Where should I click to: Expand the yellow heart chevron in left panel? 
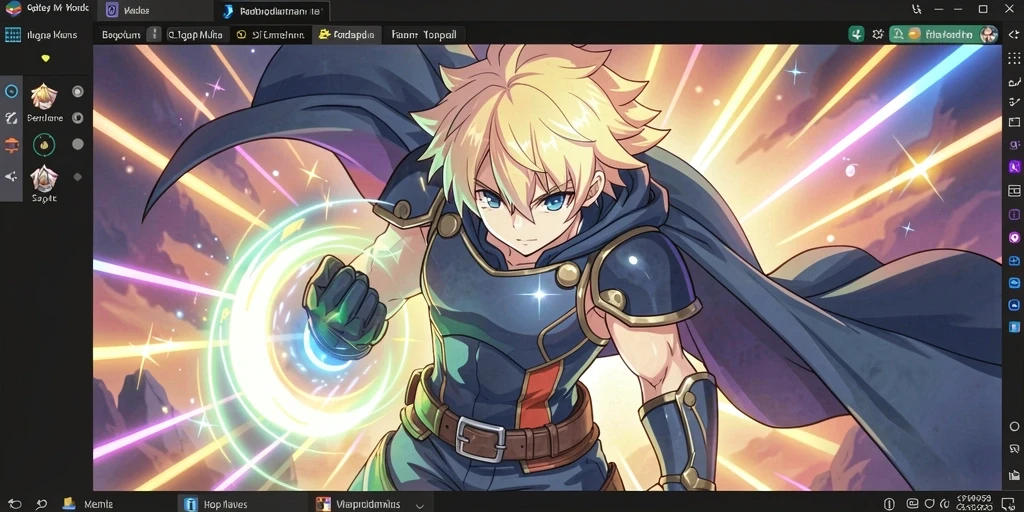(45, 59)
